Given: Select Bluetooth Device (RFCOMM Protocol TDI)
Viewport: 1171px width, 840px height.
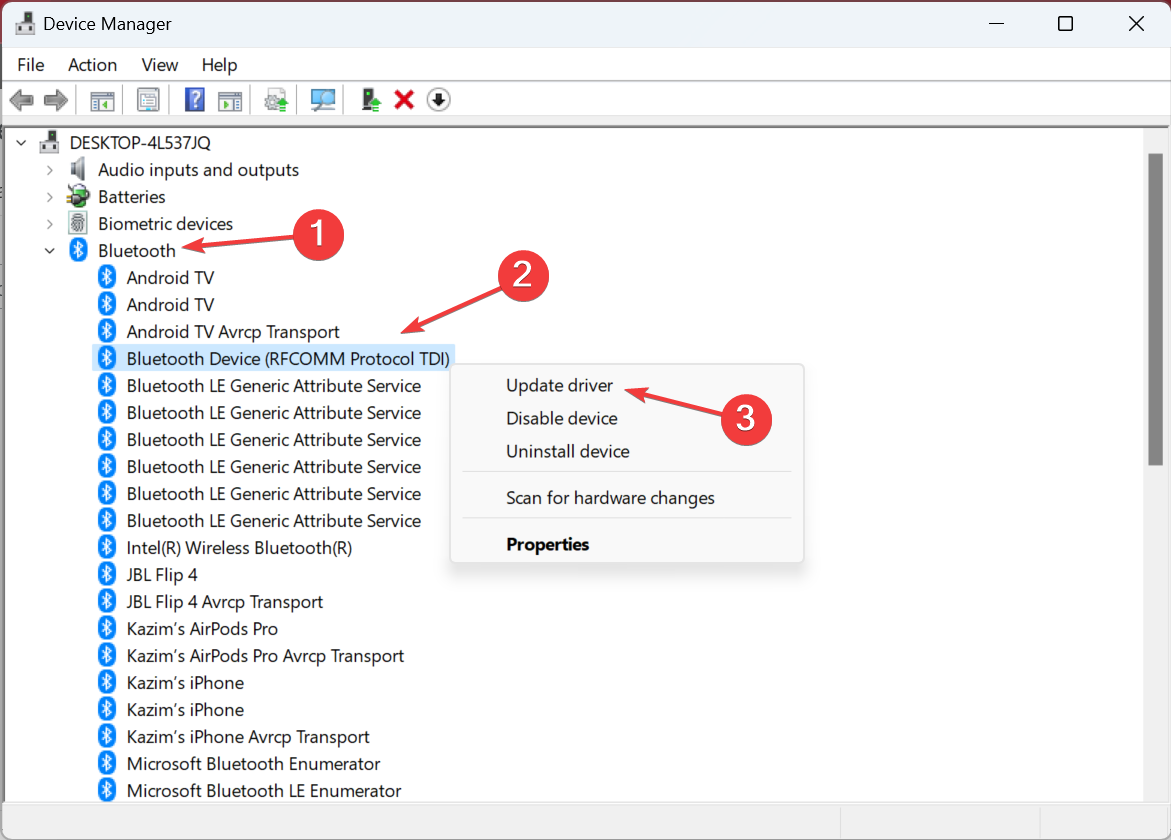Looking at the screenshot, I should (x=288, y=358).
